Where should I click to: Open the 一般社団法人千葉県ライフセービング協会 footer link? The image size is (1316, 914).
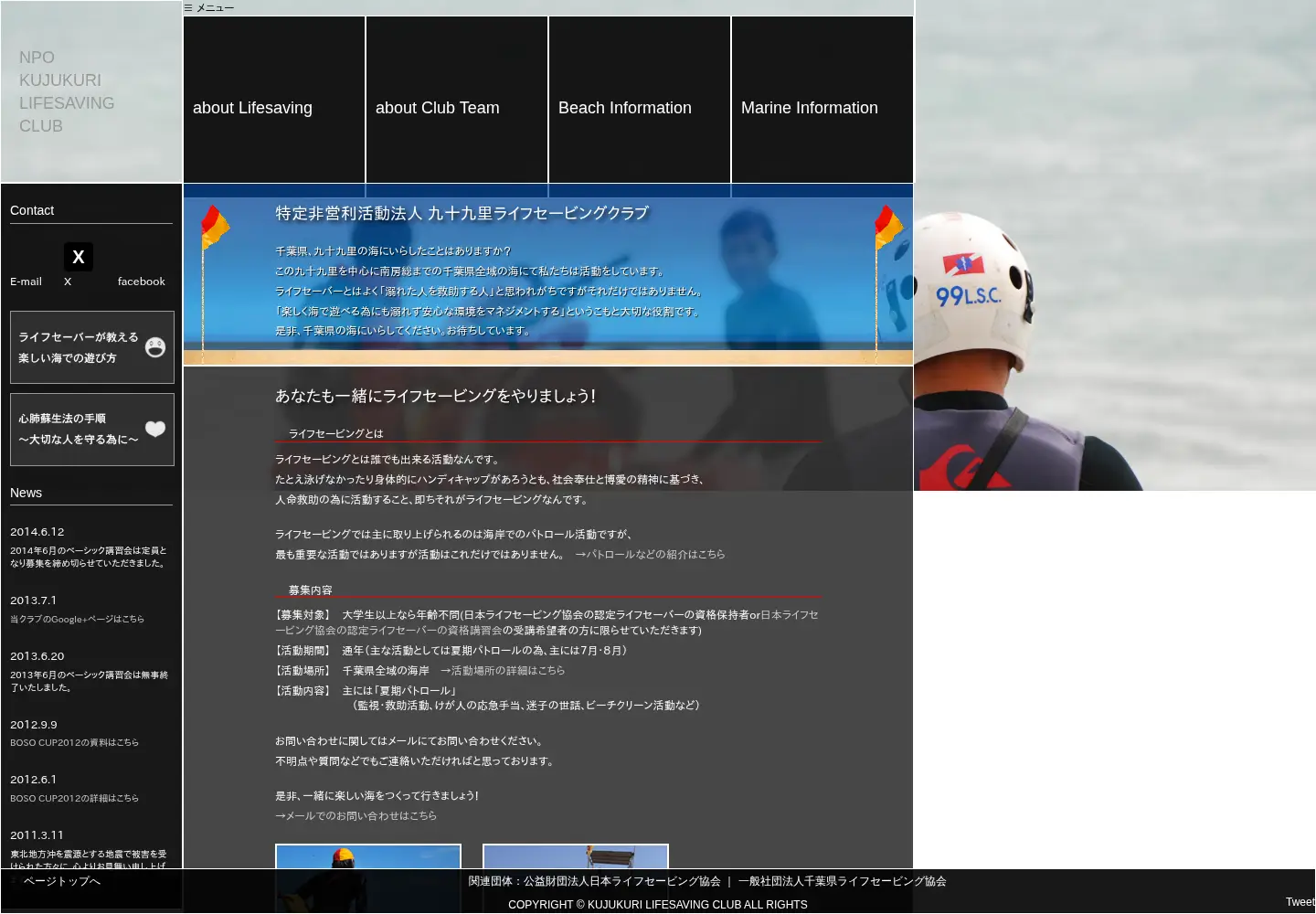coord(843,881)
